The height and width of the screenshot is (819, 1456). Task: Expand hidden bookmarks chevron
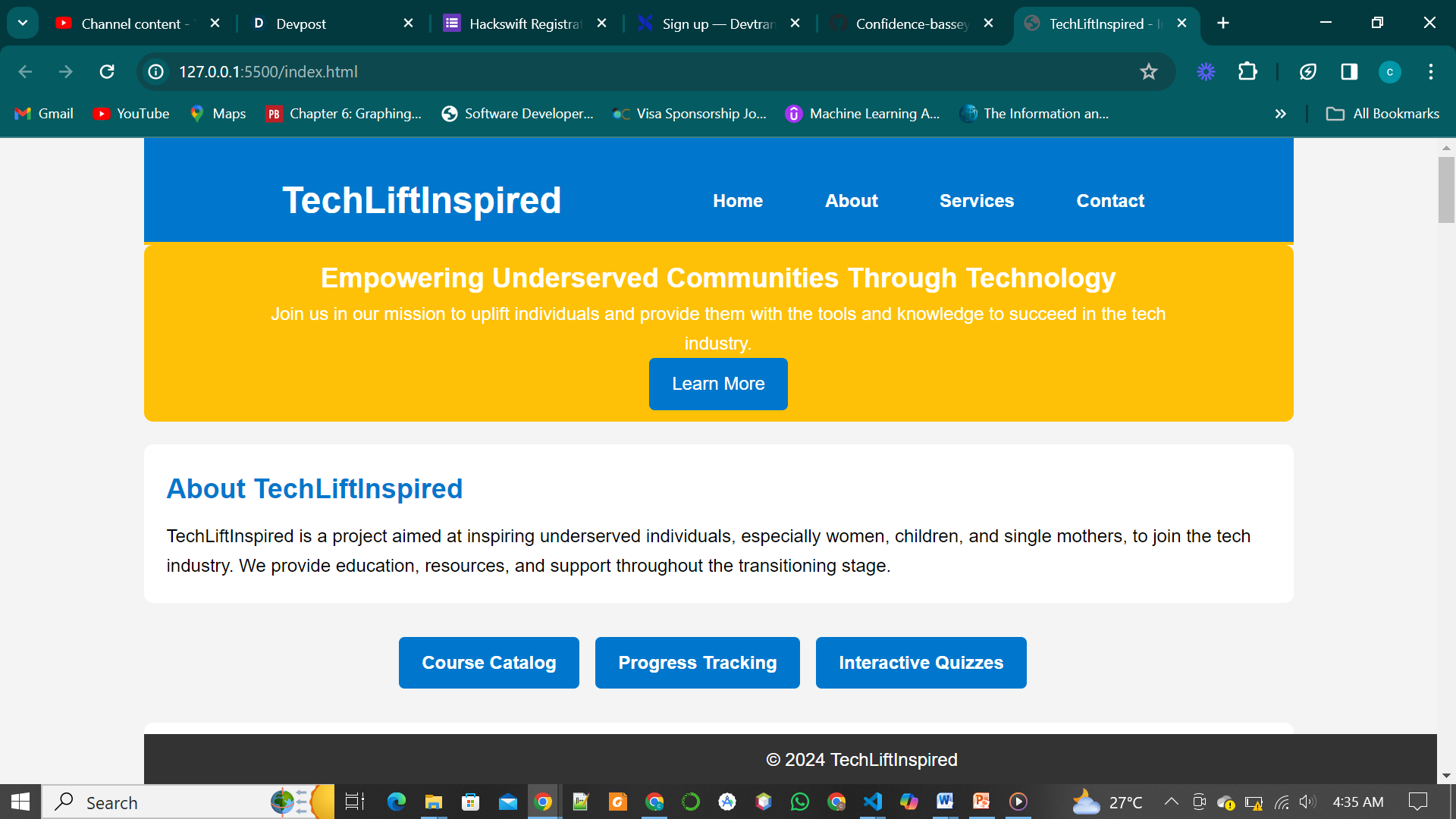(x=1280, y=114)
